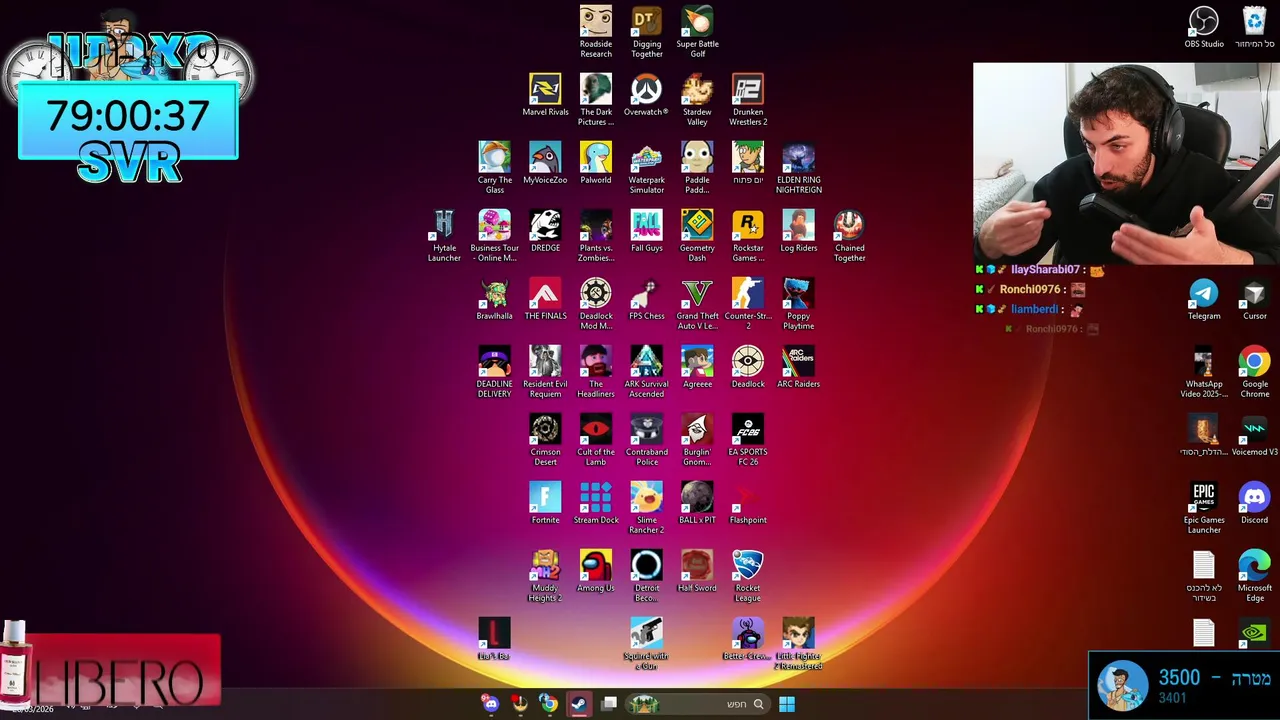Image resolution: width=1280 pixels, height=720 pixels.
Task: Open Steam from the taskbar
Action: click(579, 704)
